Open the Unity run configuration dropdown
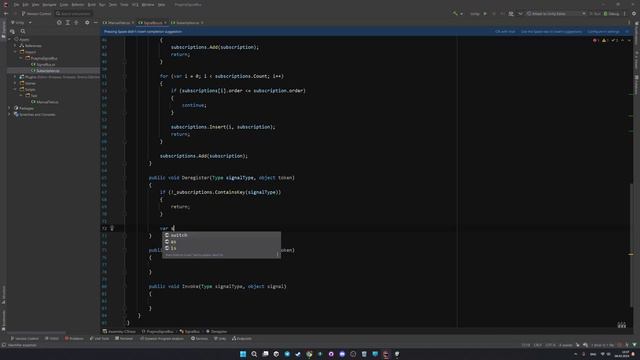Image resolution: width=640 pixels, height=360 pixels. tap(478, 13)
